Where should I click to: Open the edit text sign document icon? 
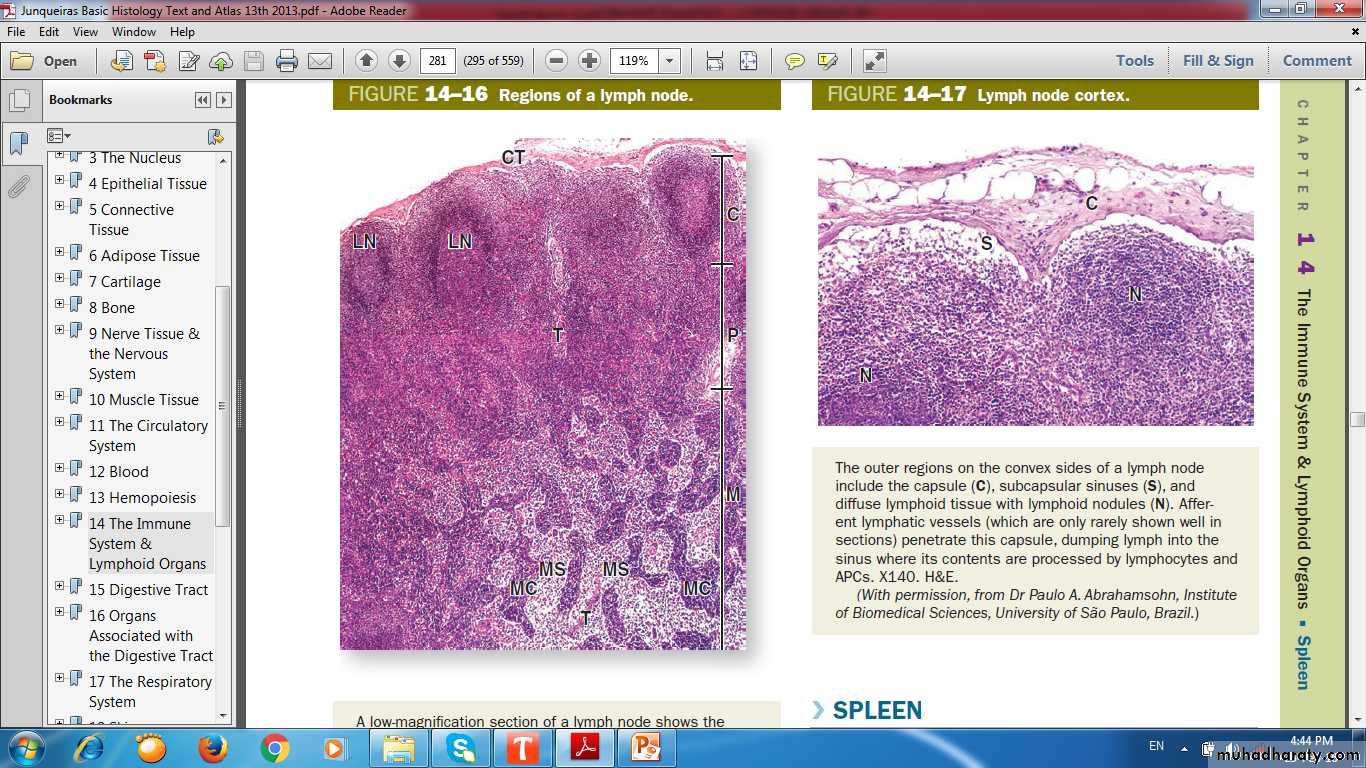(188, 61)
